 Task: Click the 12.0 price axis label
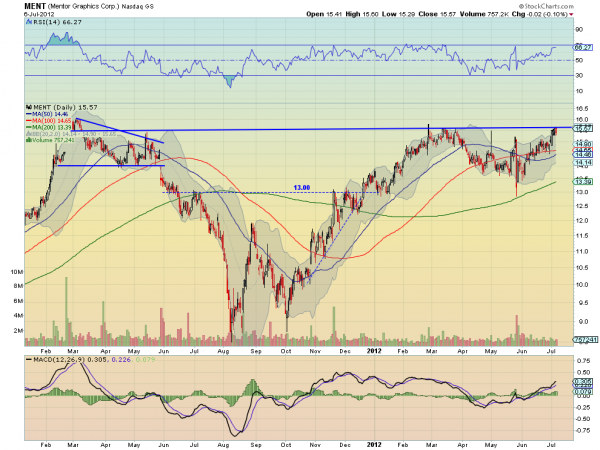click(582, 221)
